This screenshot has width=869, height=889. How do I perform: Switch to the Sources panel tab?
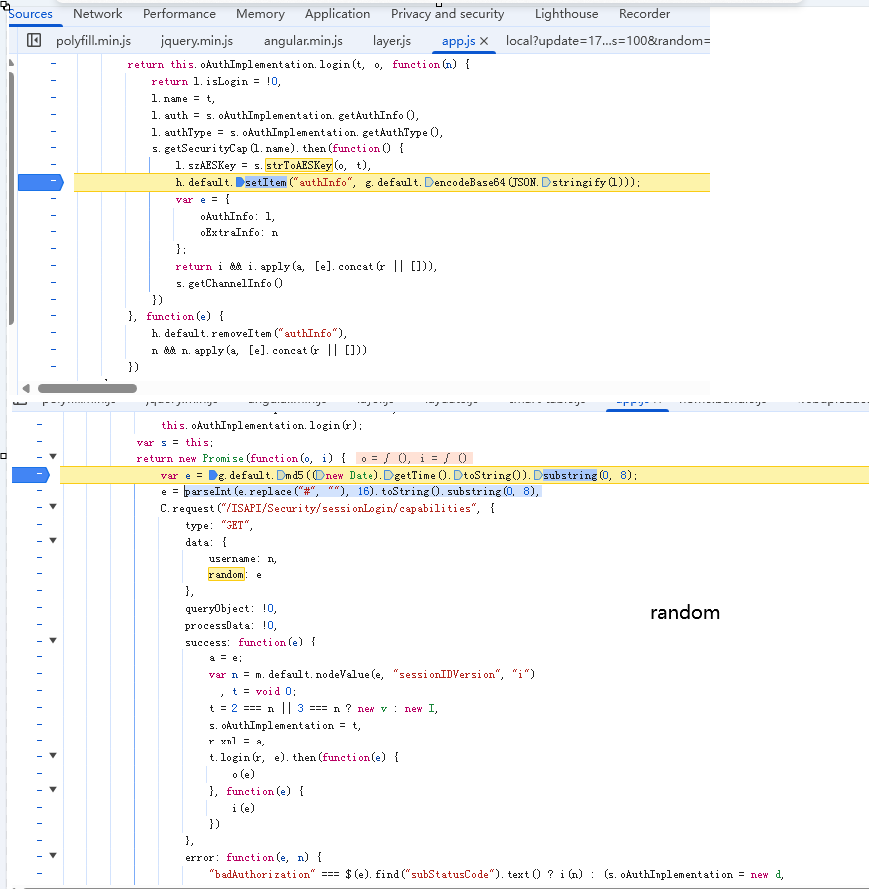pyautogui.click(x=31, y=14)
